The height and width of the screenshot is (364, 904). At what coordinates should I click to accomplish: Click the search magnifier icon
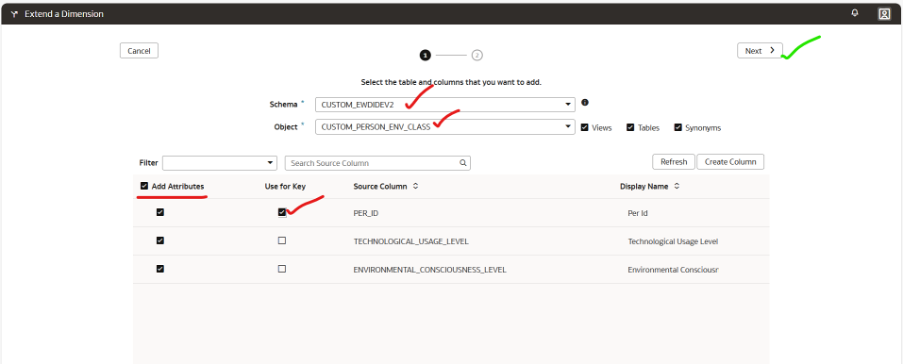point(463,163)
